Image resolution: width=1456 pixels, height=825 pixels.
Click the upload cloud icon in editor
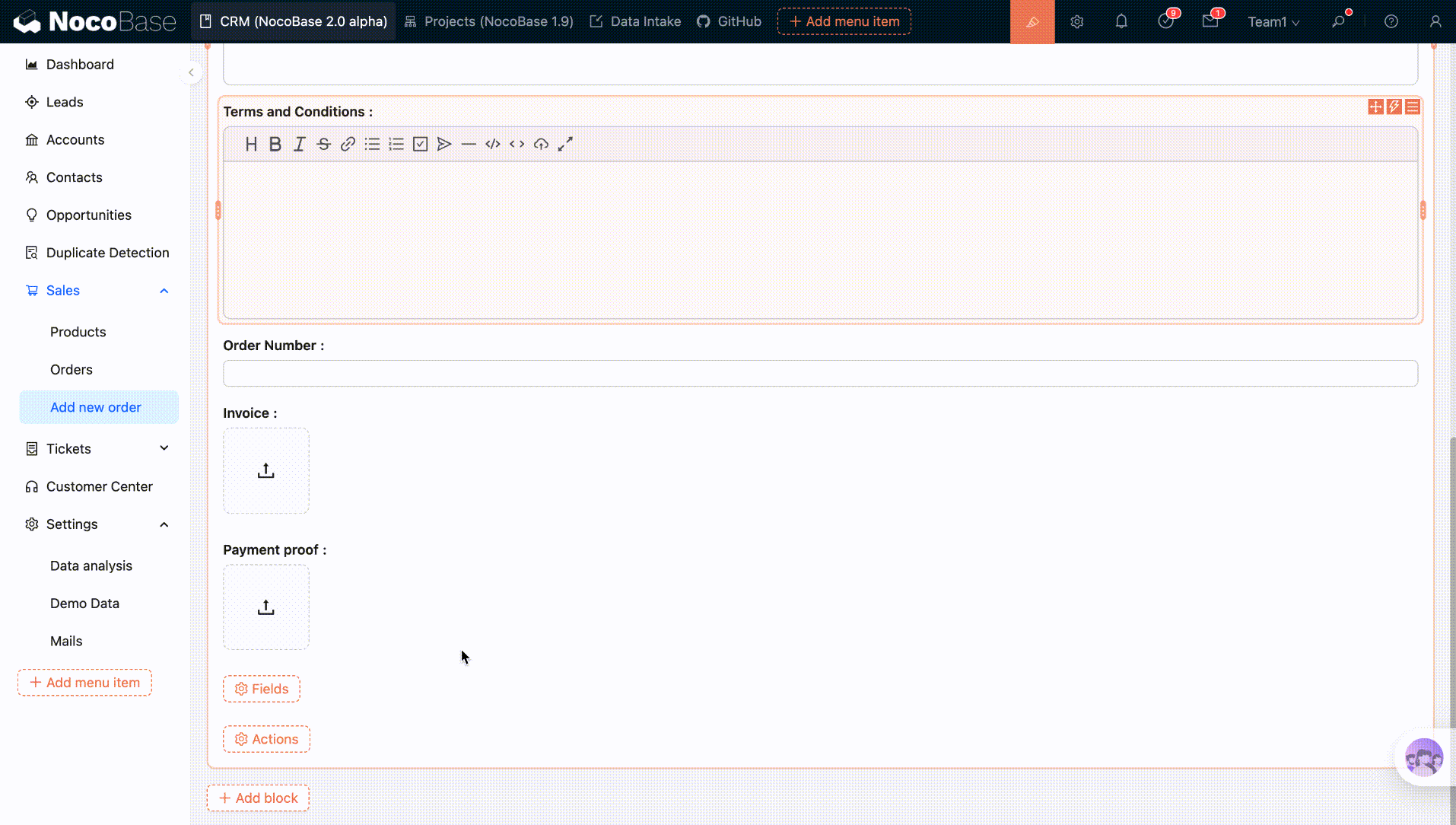[x=541, y=145]
